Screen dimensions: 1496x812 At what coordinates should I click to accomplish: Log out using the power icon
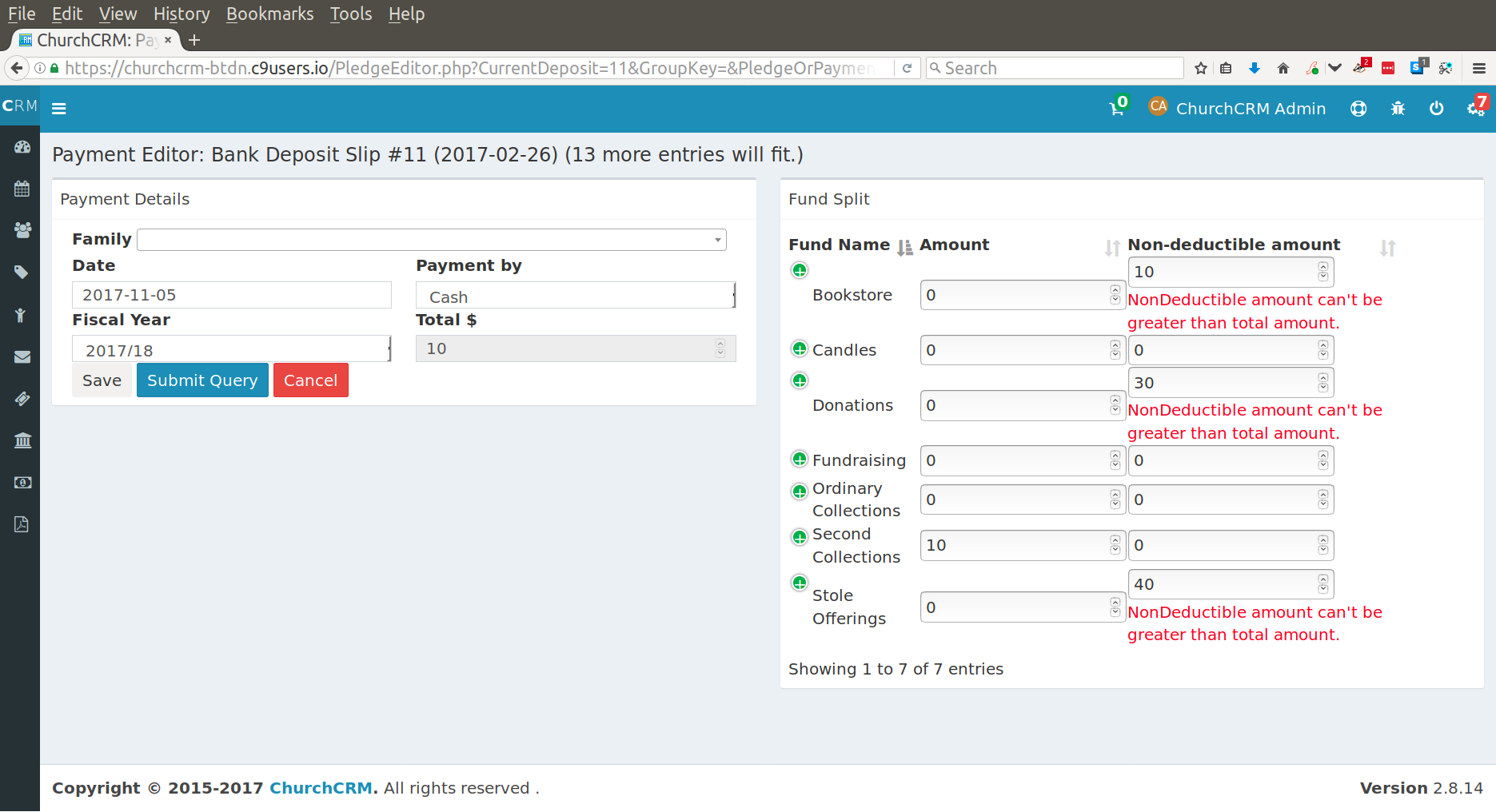(x=1437, y=109)
